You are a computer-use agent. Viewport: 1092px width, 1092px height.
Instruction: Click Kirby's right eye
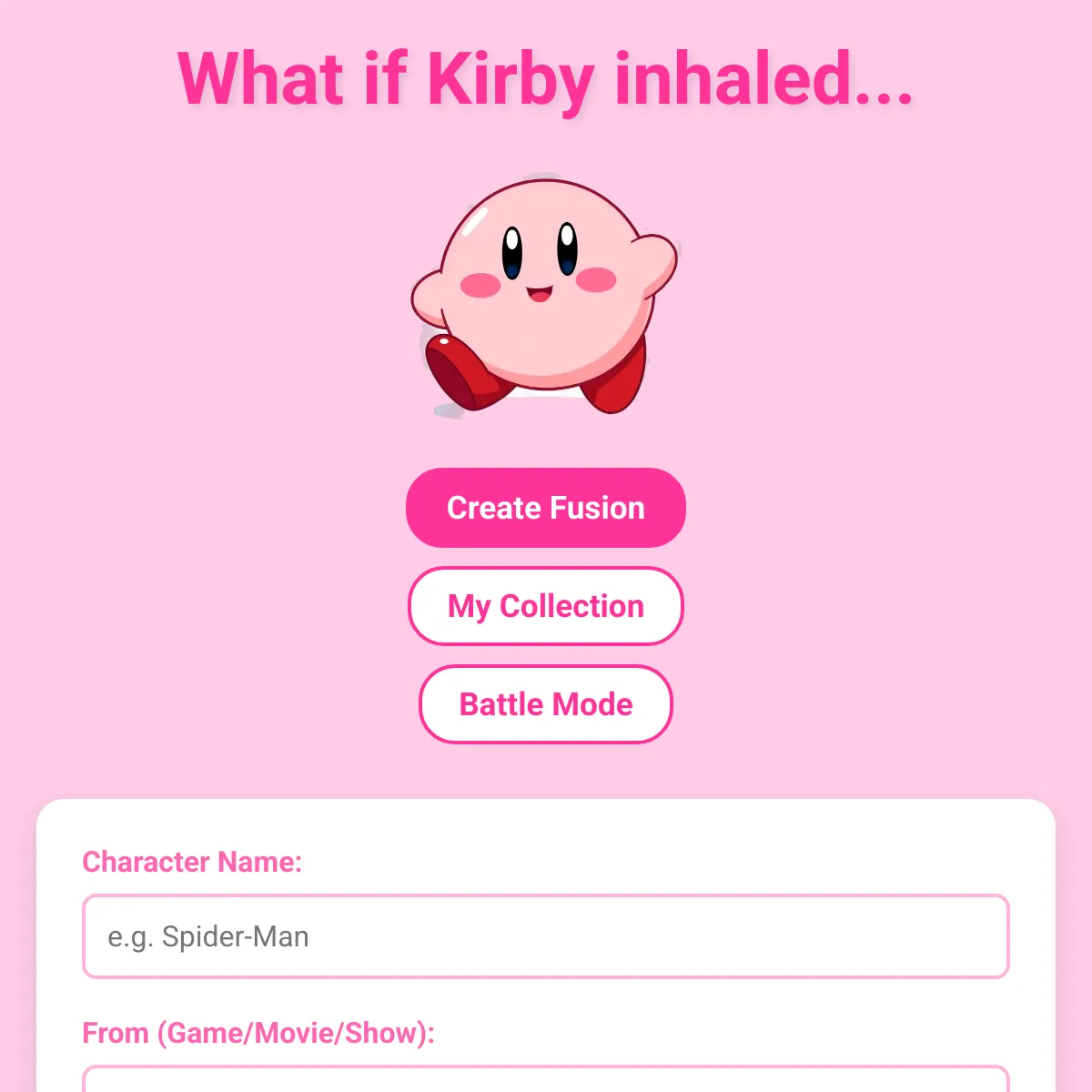(567, 248)
